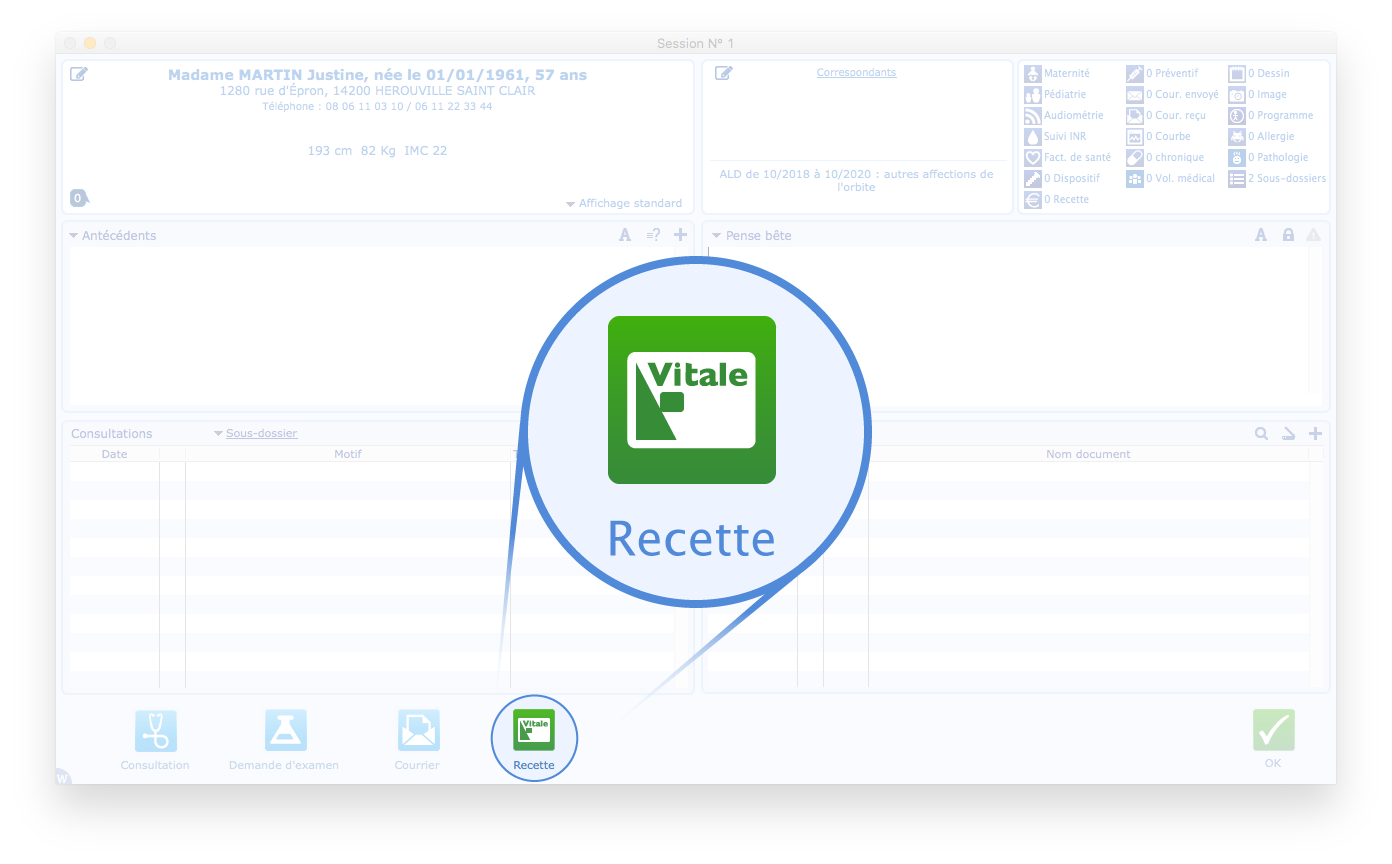The width and height of the screenshot is (1392, 864).
Task: Open the Pédiatrie module
Action: 1055,94
